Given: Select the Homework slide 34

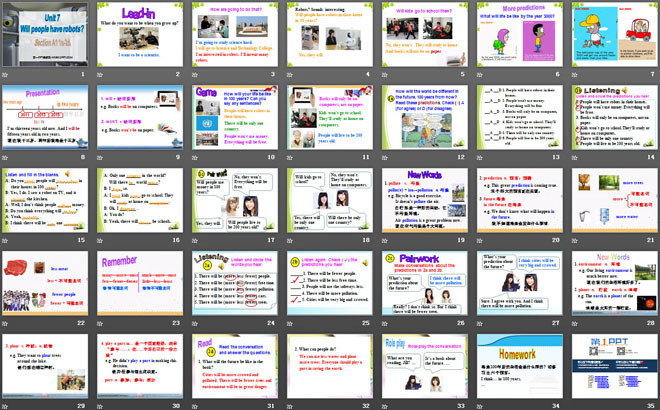Looking at the screenshot, I should (520, 366).
